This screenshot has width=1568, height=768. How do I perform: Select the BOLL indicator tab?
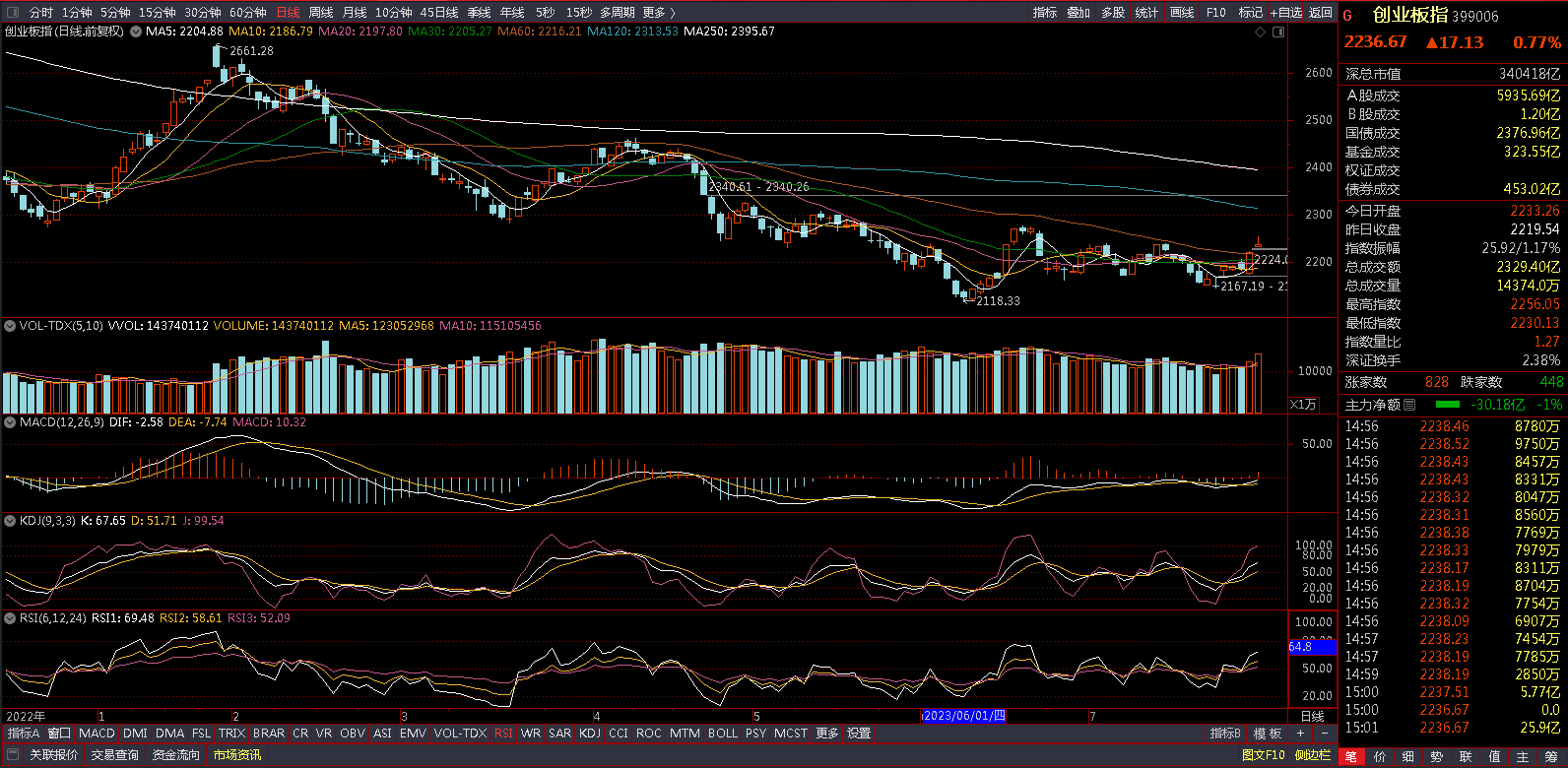(x=723, y=734)
